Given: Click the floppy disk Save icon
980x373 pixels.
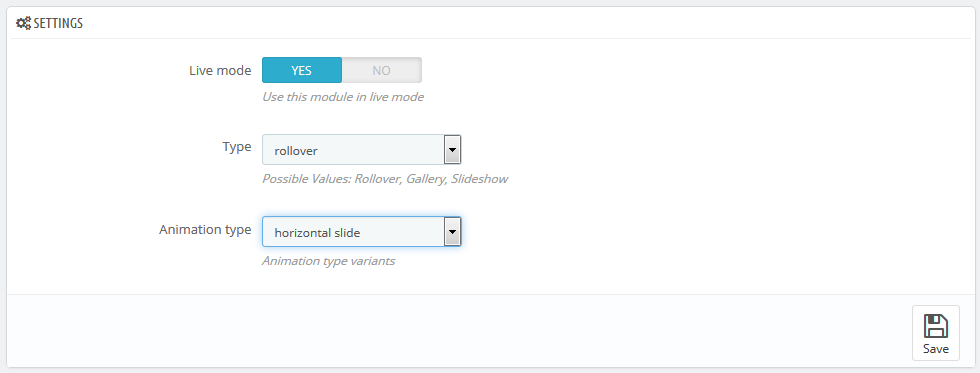Looking at the screenshot, I should [x=936, y=326].
